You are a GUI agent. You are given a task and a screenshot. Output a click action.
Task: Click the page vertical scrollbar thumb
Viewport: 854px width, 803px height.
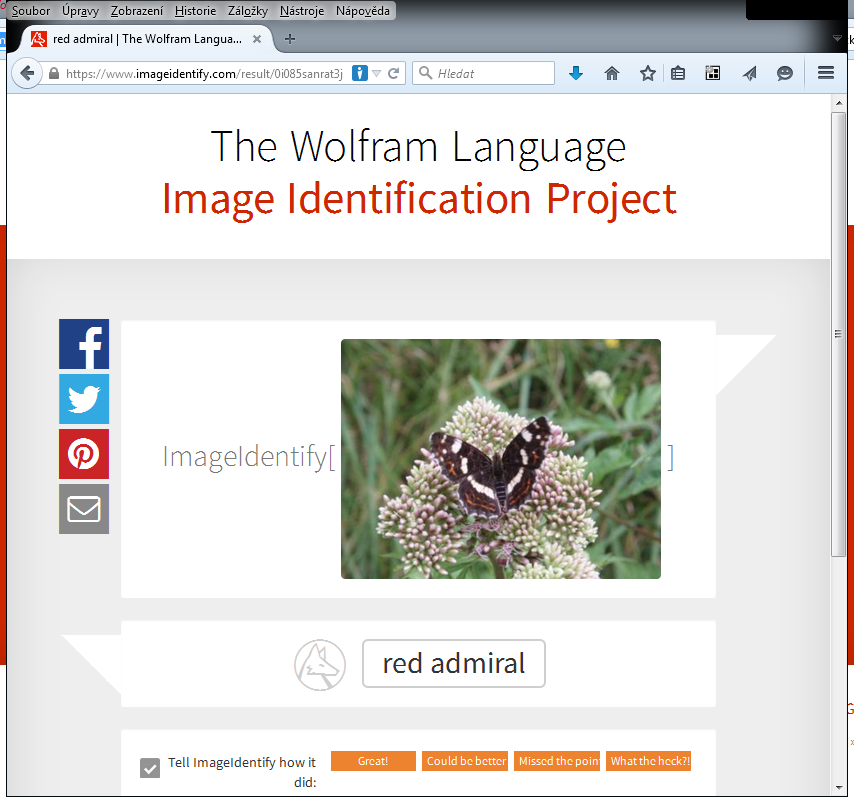pos(838,334)
